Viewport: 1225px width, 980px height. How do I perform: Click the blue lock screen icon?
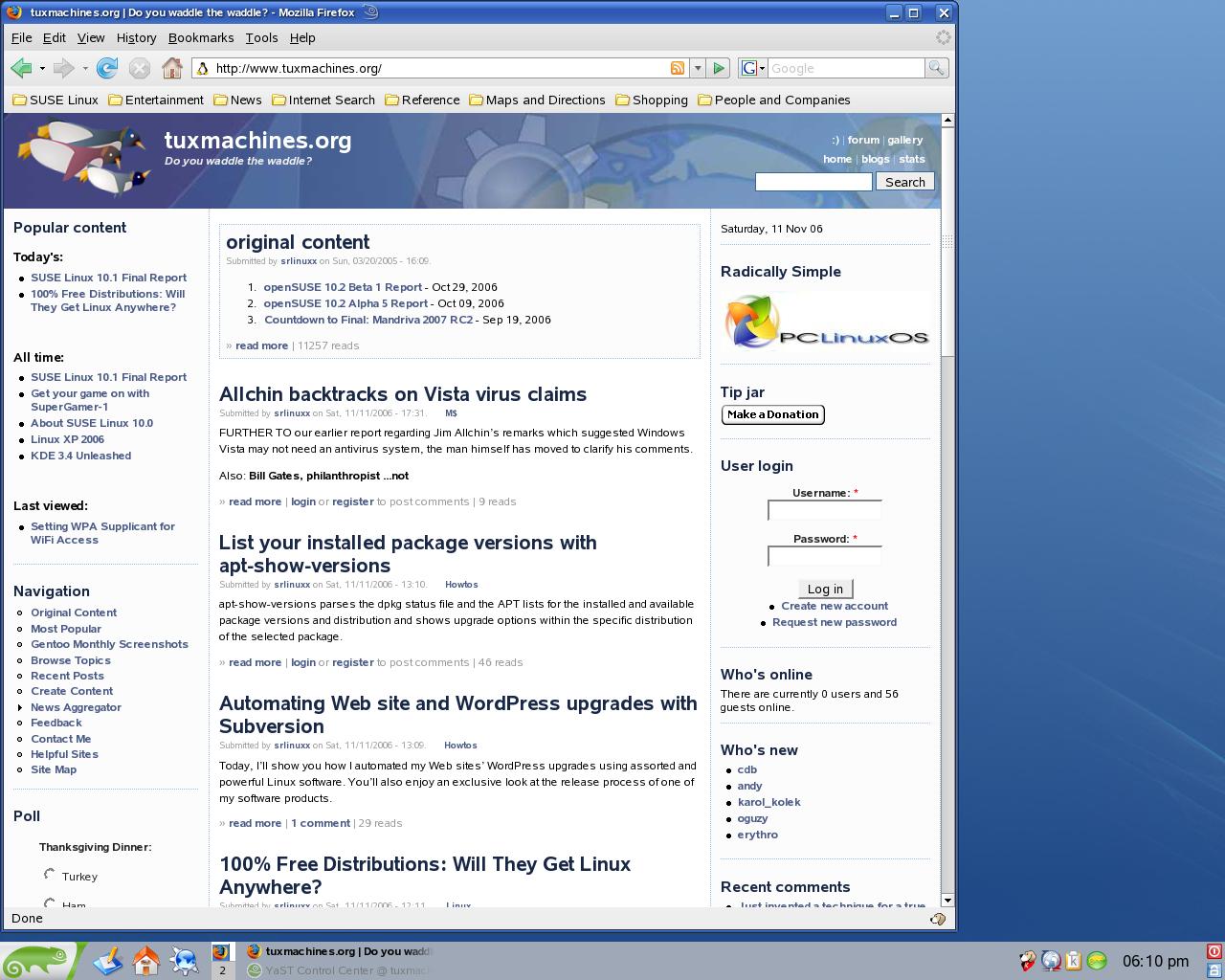tap(1214, 969)
